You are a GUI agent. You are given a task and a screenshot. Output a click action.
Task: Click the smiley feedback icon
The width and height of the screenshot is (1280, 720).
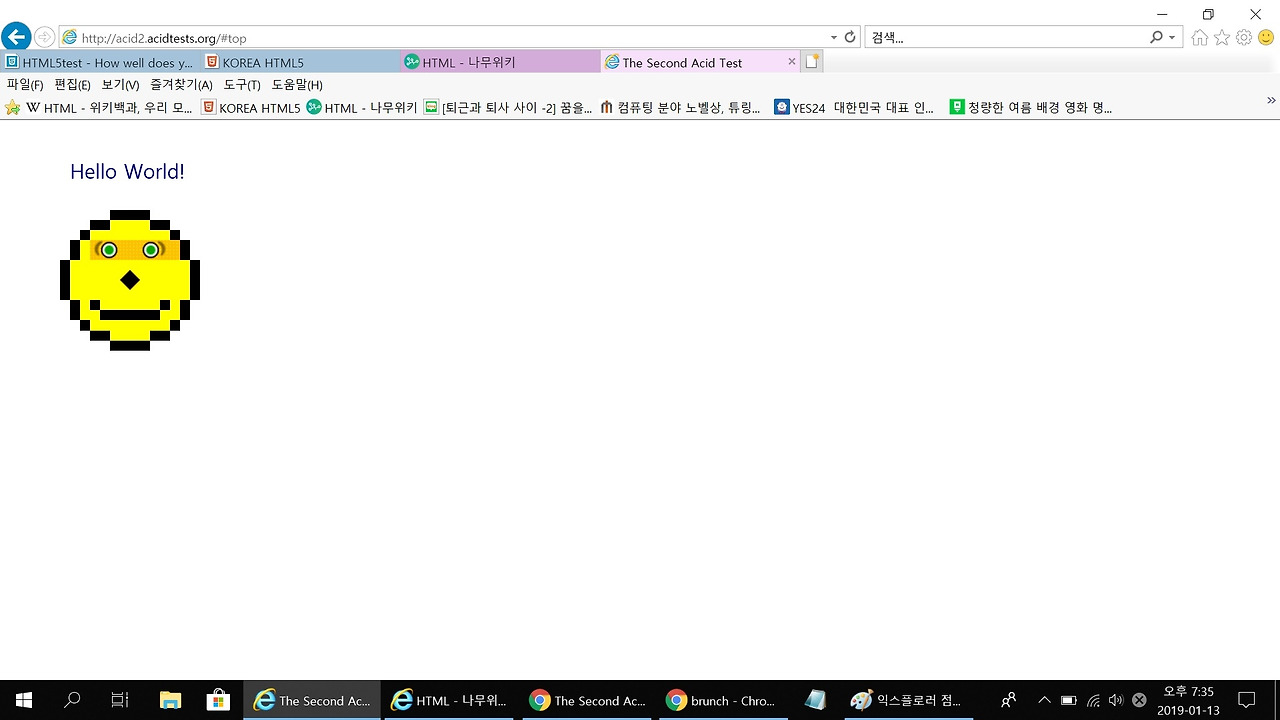1266,37
